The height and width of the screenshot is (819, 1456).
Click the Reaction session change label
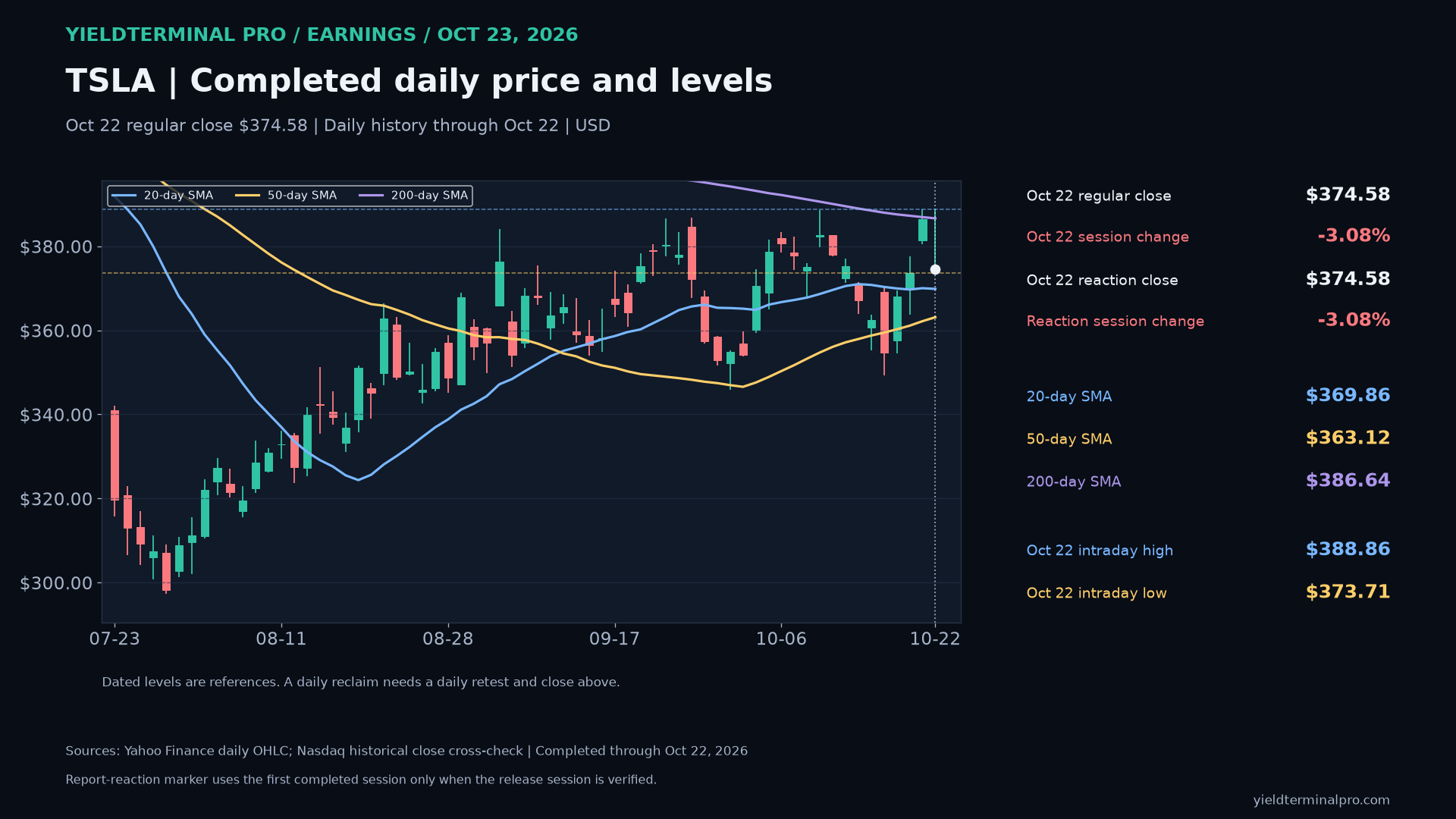[1115, 322]
